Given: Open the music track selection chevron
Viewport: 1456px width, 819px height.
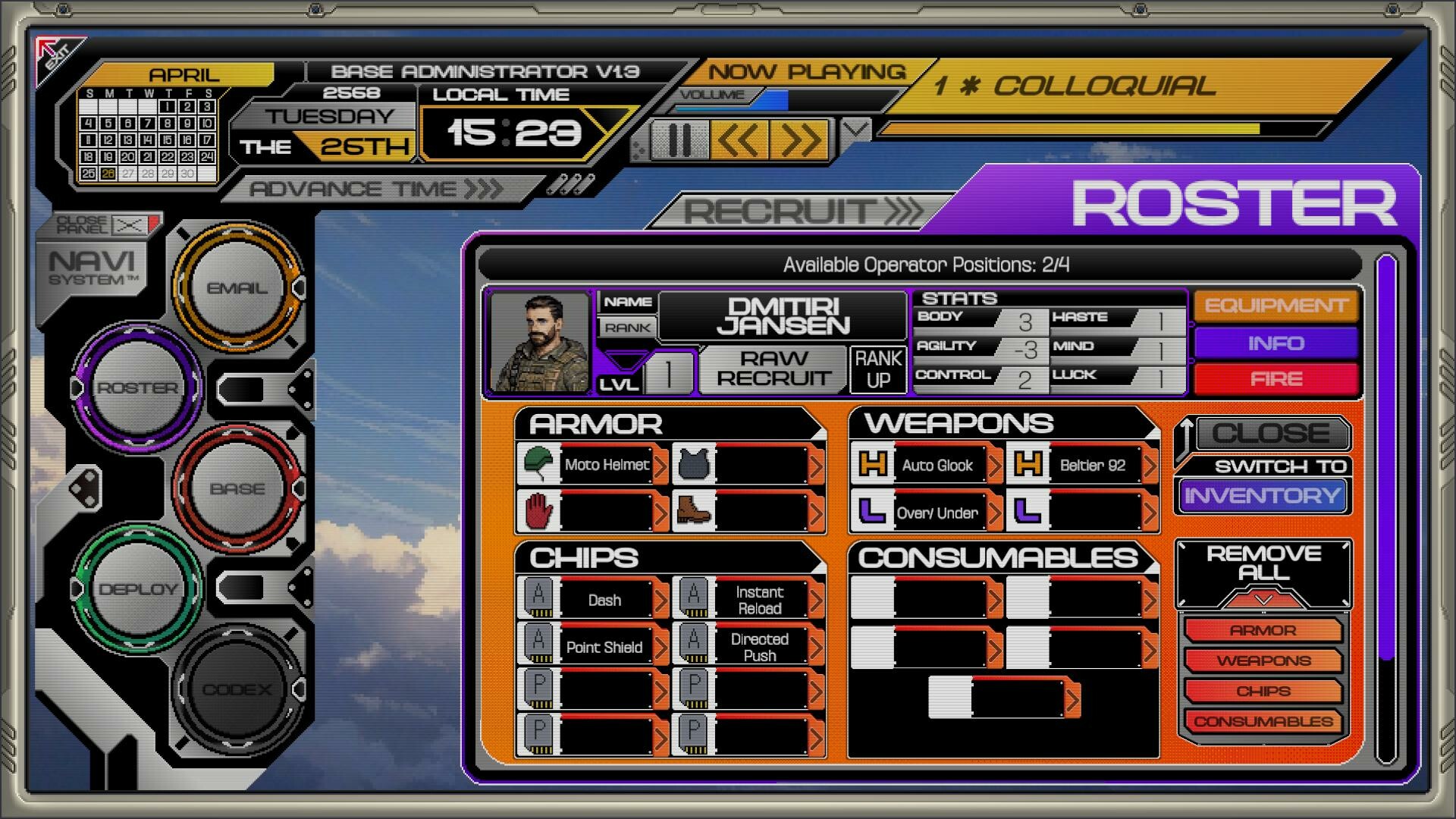Looking at the screenshot, I should (855, 129).
